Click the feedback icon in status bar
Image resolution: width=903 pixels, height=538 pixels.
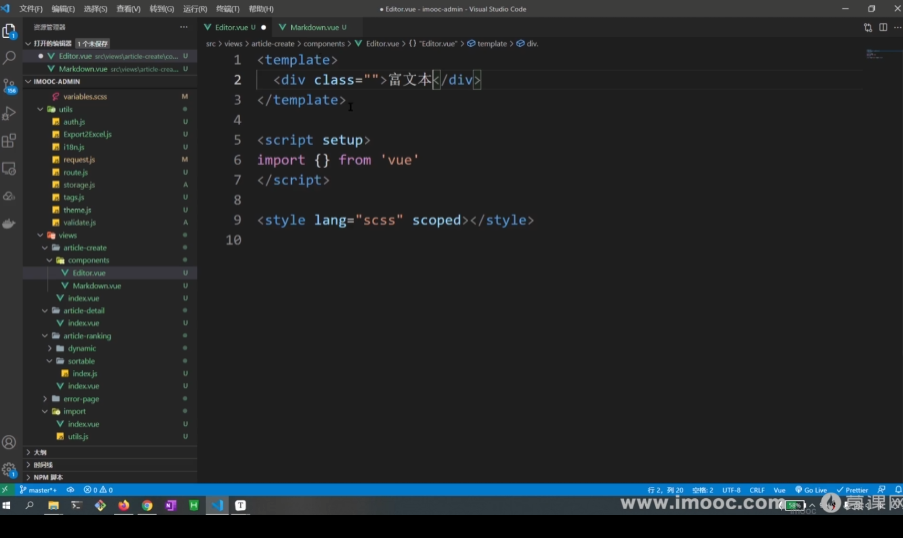coord(882,490)
